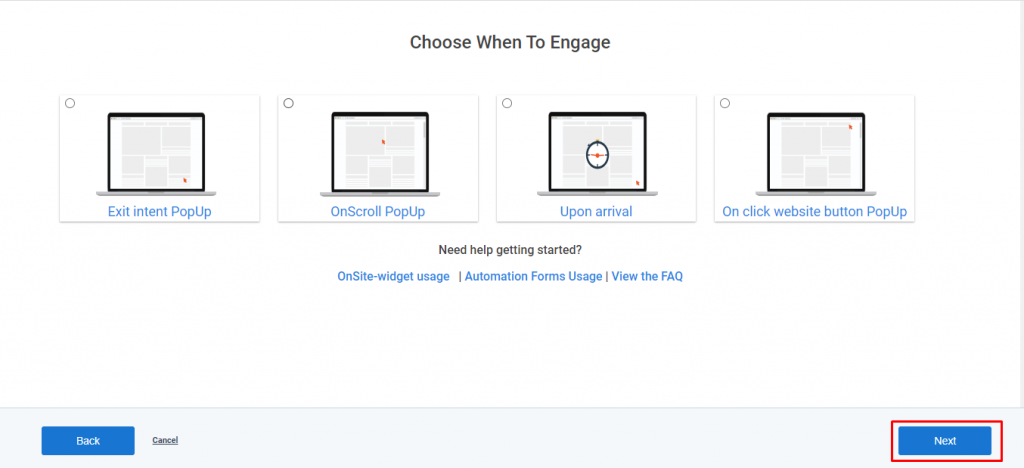
Task: Click the OnScroll laptop illustration
Action: pyautogui.click(x=380, y=154)
